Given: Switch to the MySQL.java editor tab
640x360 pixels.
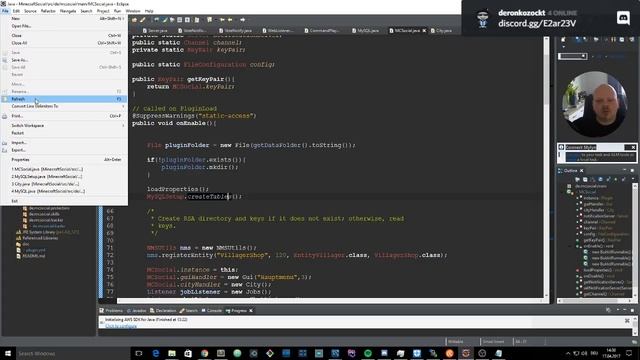Looking at the screenshot, I should [x=366, y=31].
